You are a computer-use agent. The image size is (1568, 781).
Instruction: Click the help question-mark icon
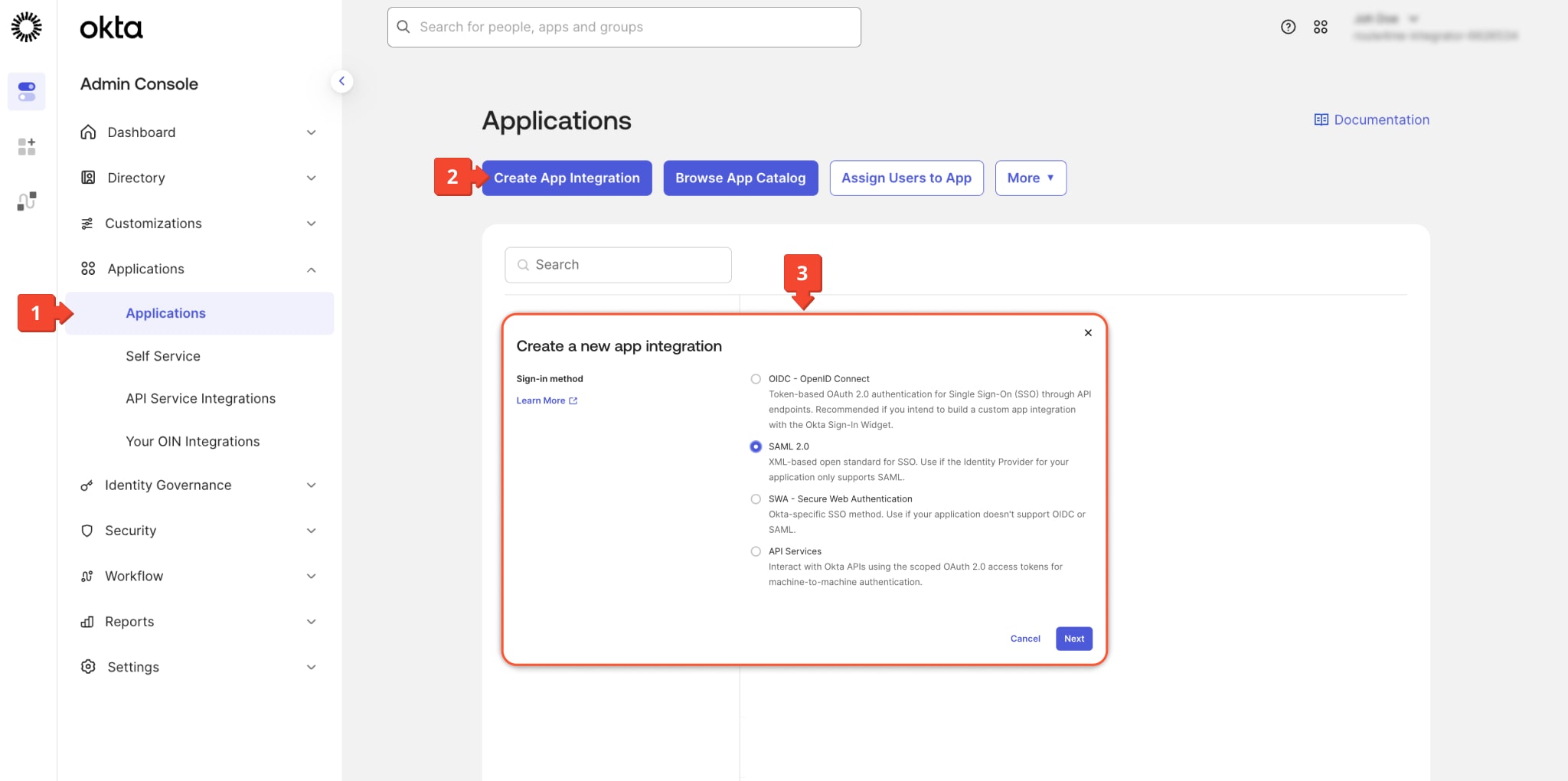coord(1288,26)
